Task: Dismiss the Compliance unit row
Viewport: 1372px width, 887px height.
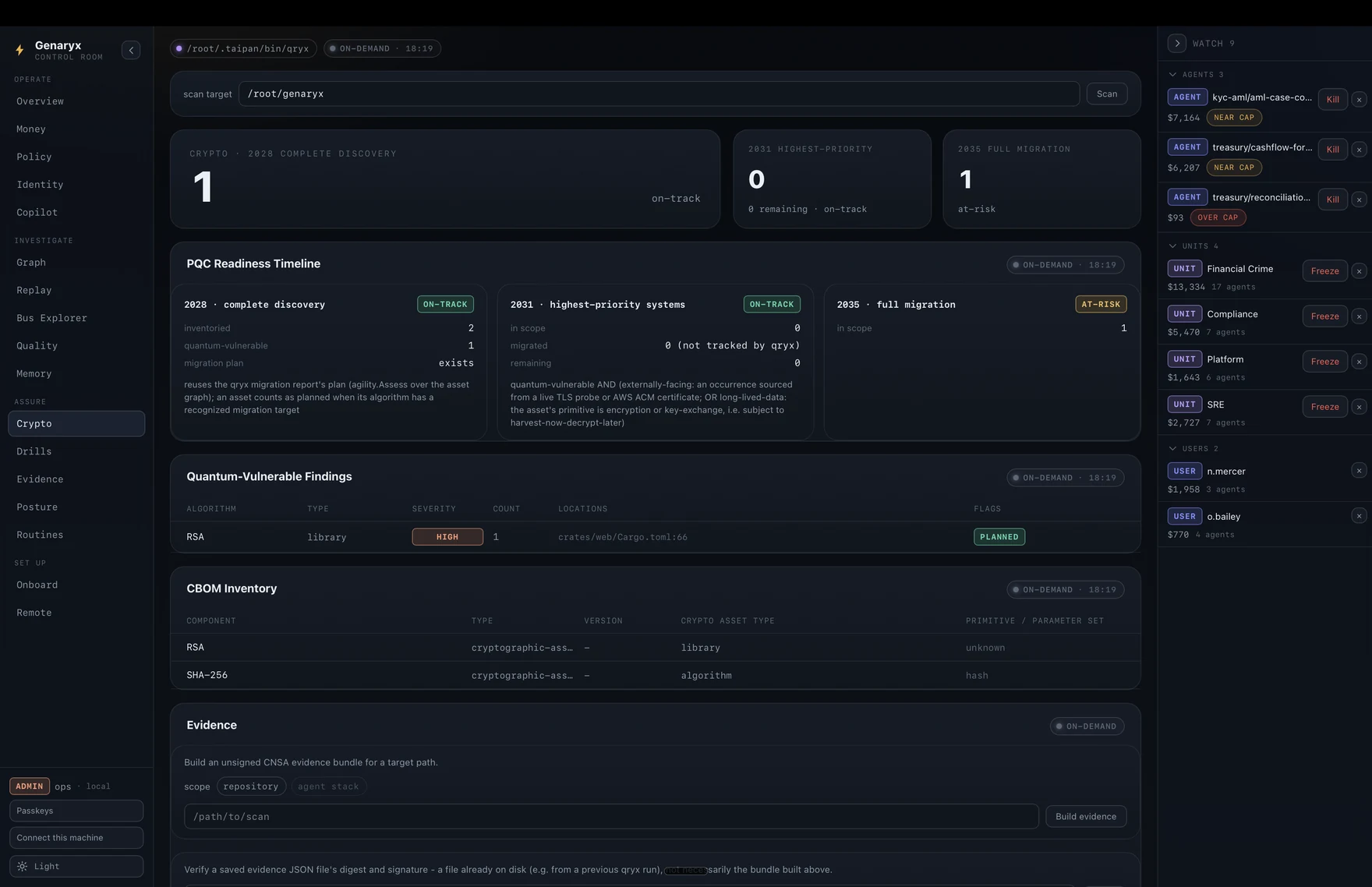Action: coord(1359,316)
